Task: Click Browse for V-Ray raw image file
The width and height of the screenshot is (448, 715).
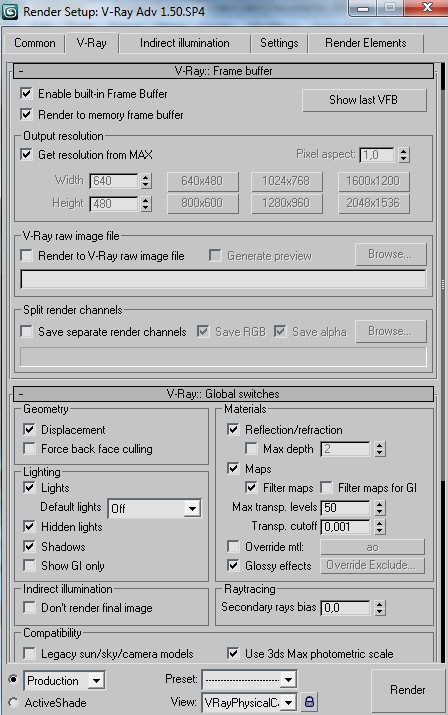Action: pyautogui.click(x=391, y=254)
